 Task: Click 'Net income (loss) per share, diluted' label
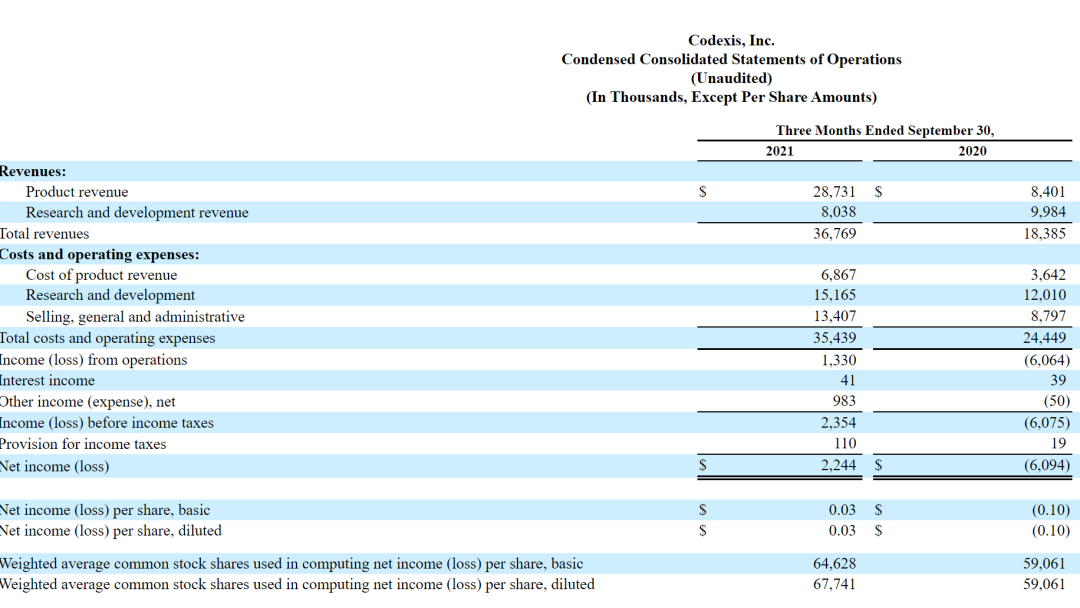[x=110, y=532]
